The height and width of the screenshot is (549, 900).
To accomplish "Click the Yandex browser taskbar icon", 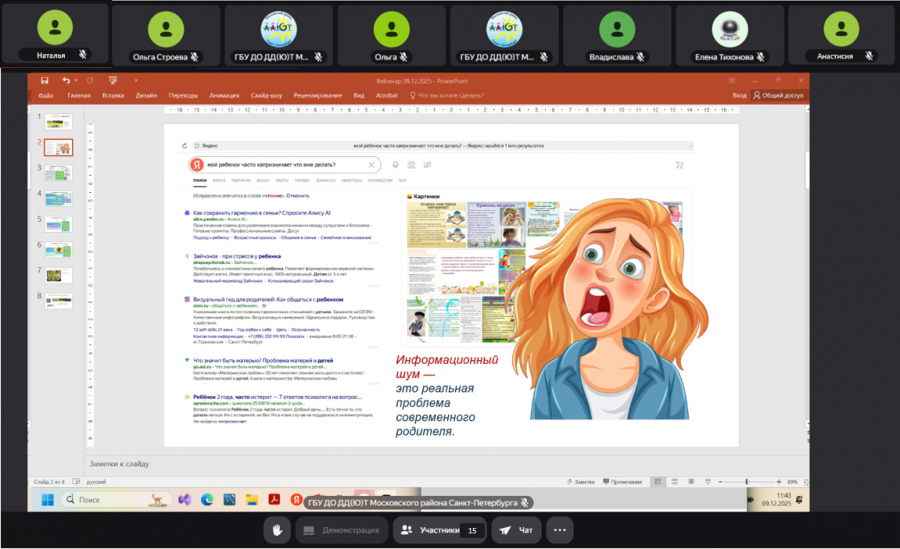I will 296,498.
